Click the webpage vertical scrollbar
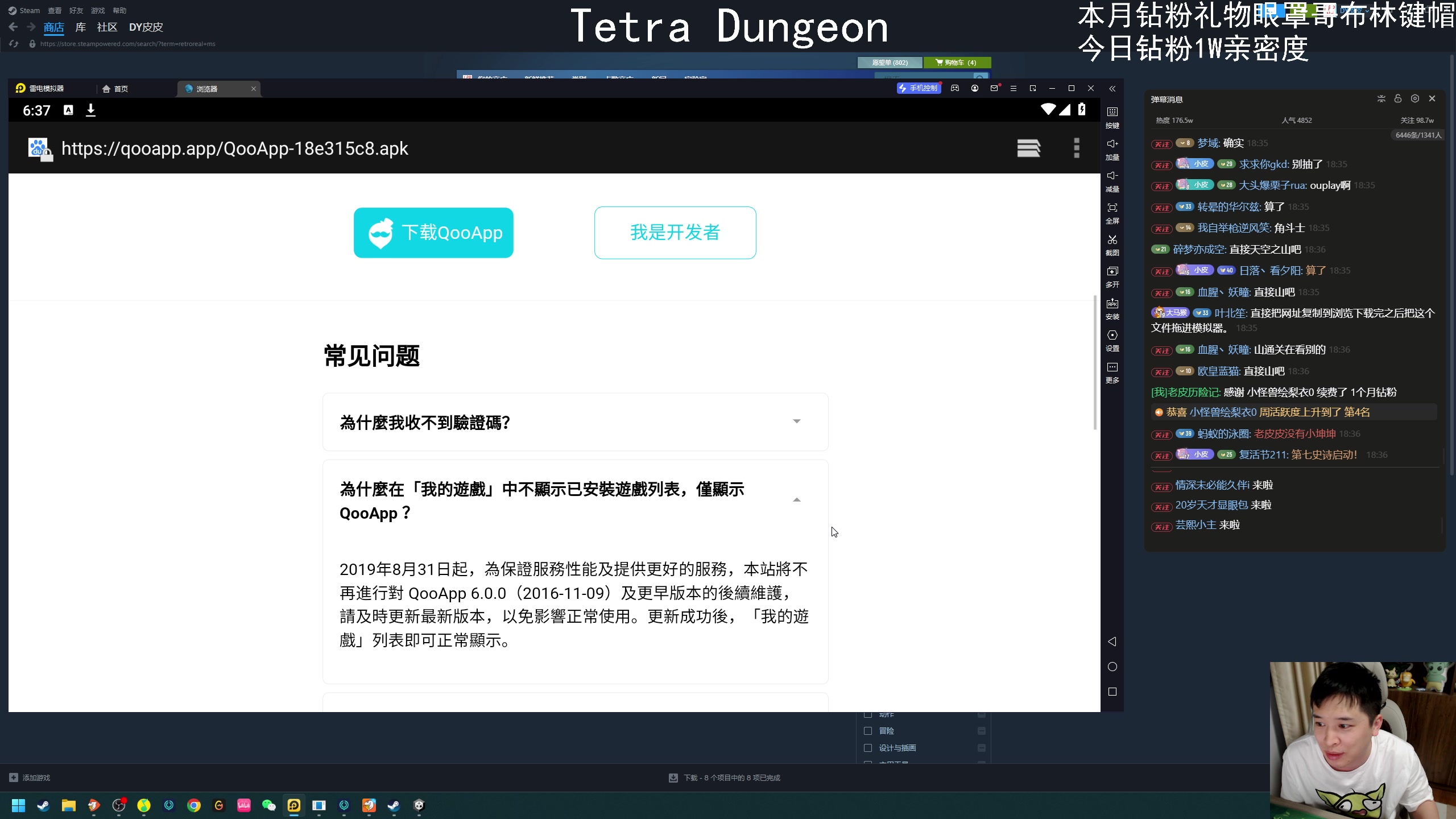1456x819 pixels. coord(1095,362)
